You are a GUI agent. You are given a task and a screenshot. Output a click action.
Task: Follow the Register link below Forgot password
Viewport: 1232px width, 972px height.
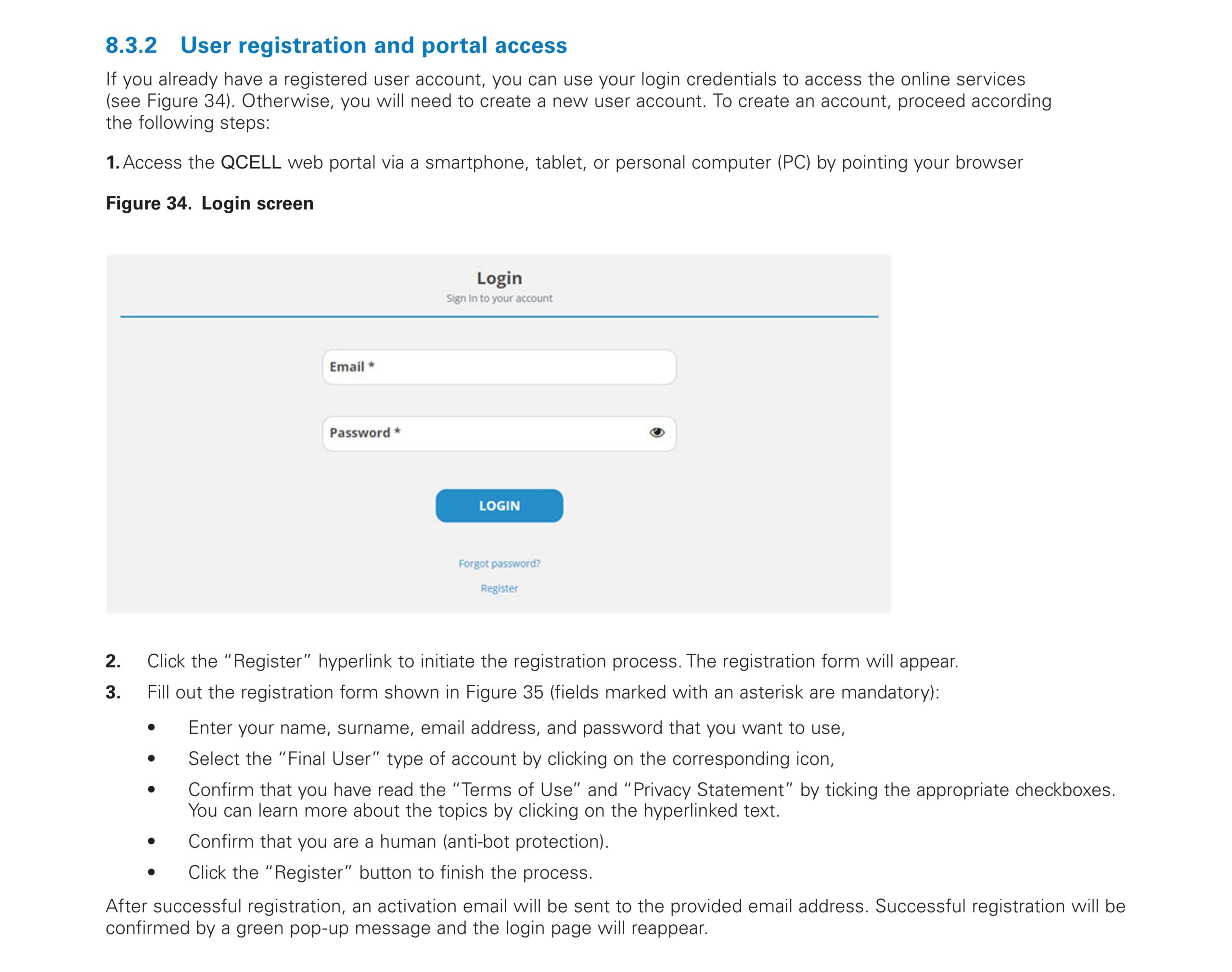499,588
